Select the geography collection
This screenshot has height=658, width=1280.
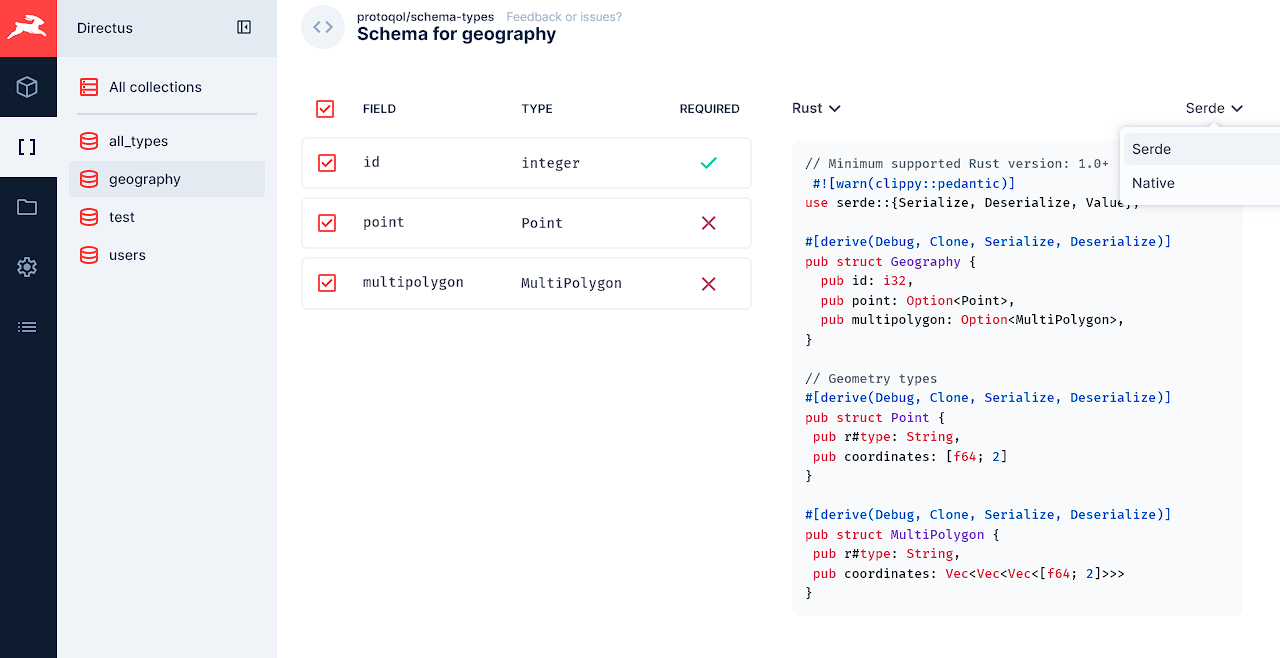(x=167, y=179)
